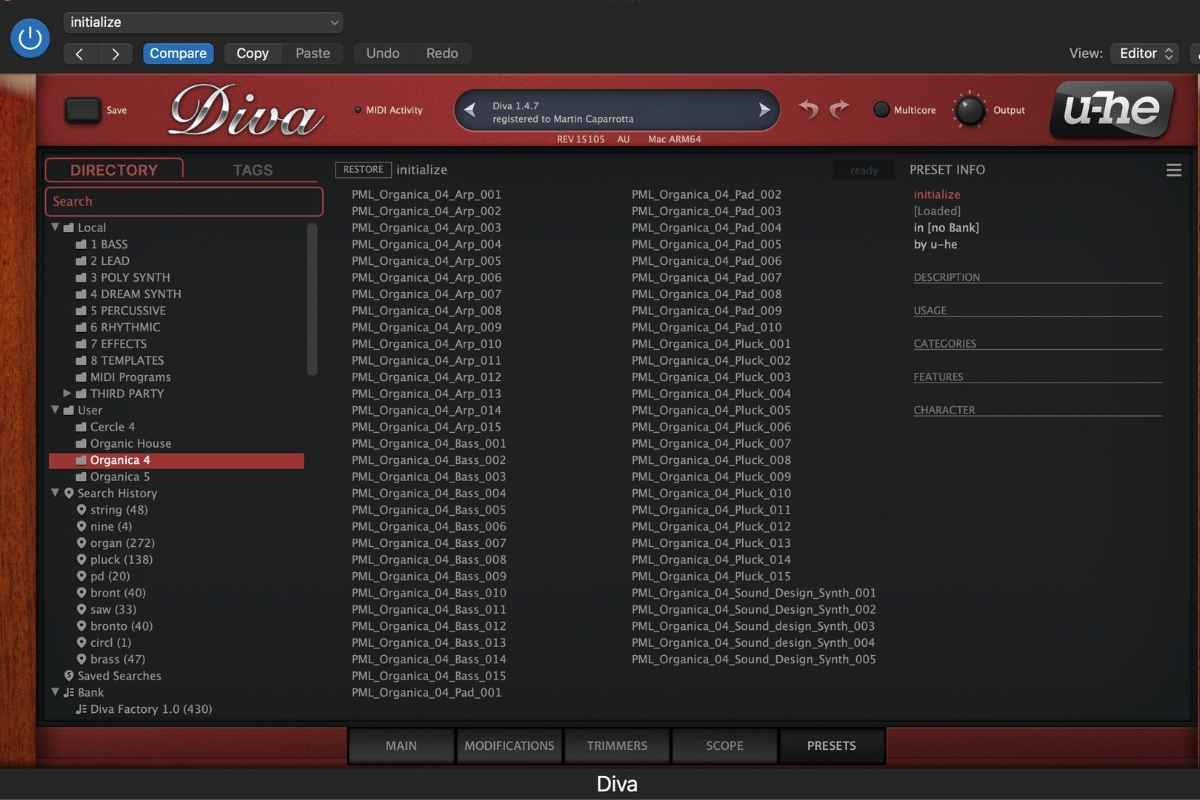The width and height of the screenshot is (1200, 800).
Task: Select the 7 EFFECTS folder icon
Action: (81, 344)
